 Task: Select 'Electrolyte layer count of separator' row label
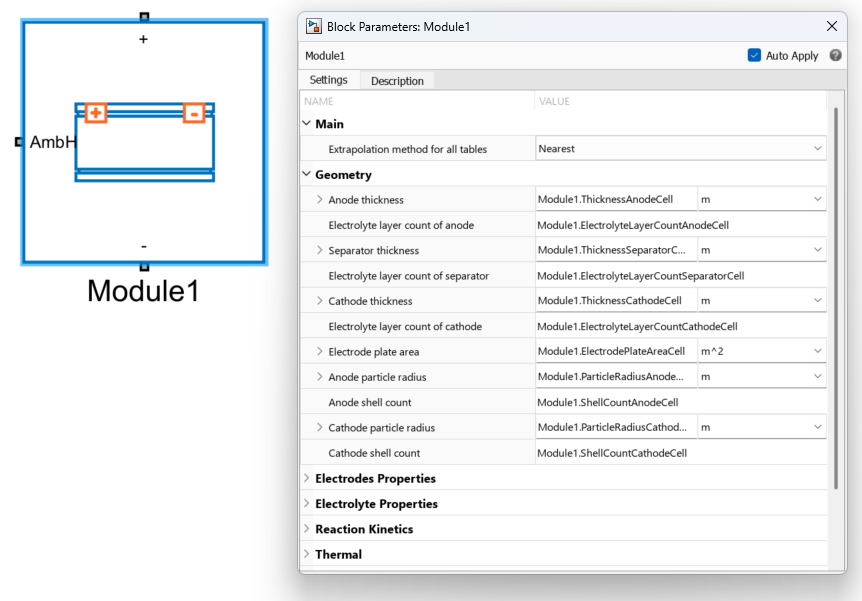[408, 275]
